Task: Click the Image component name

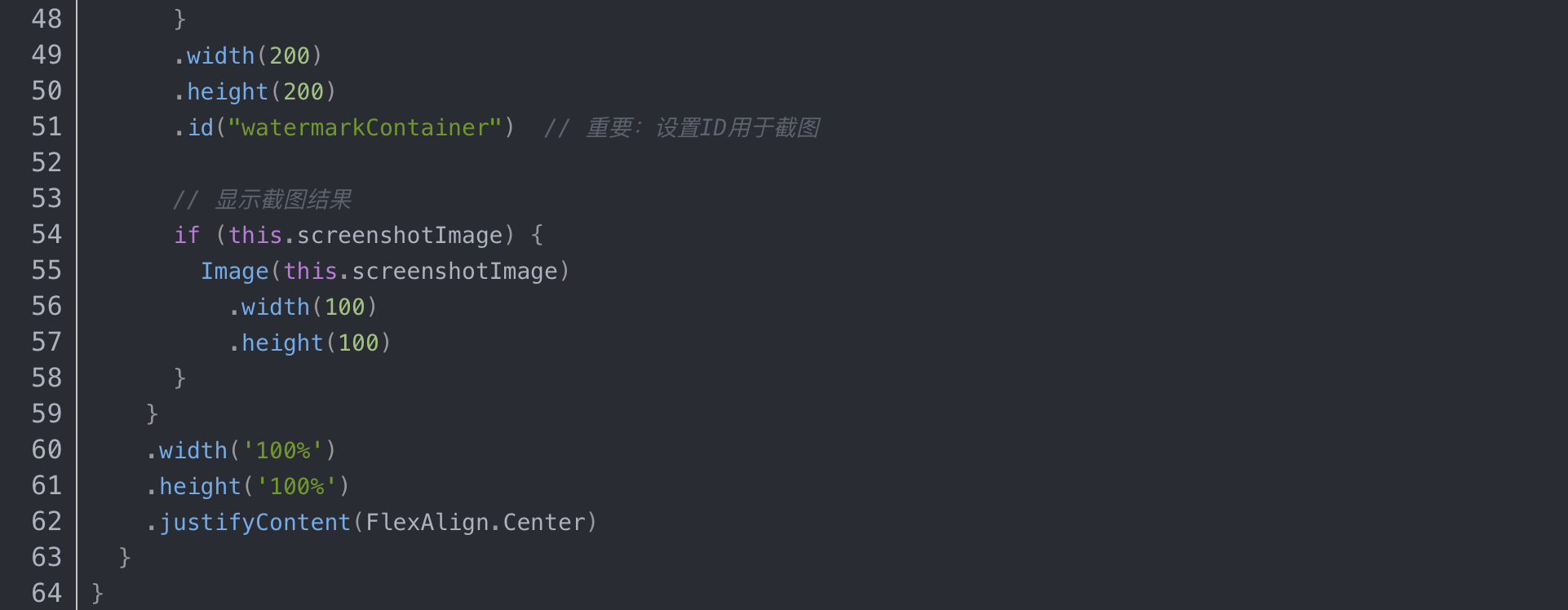Action: [234, 271]
